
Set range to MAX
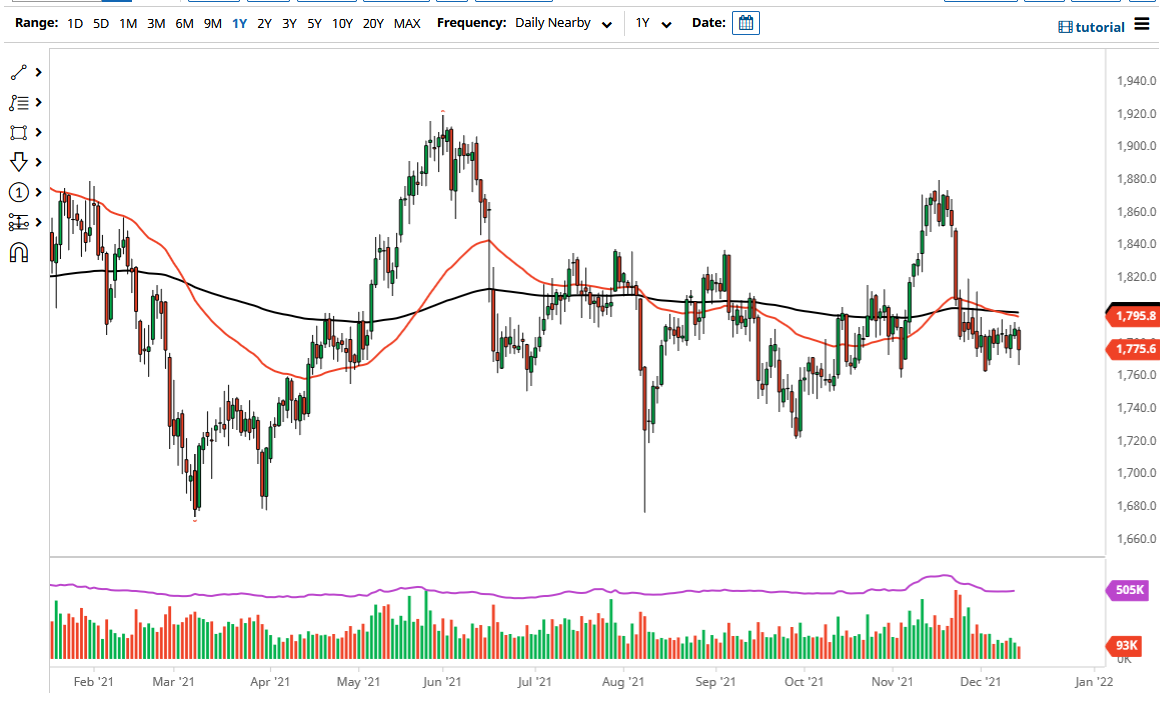pyautogui.click(x=407, y=23)
